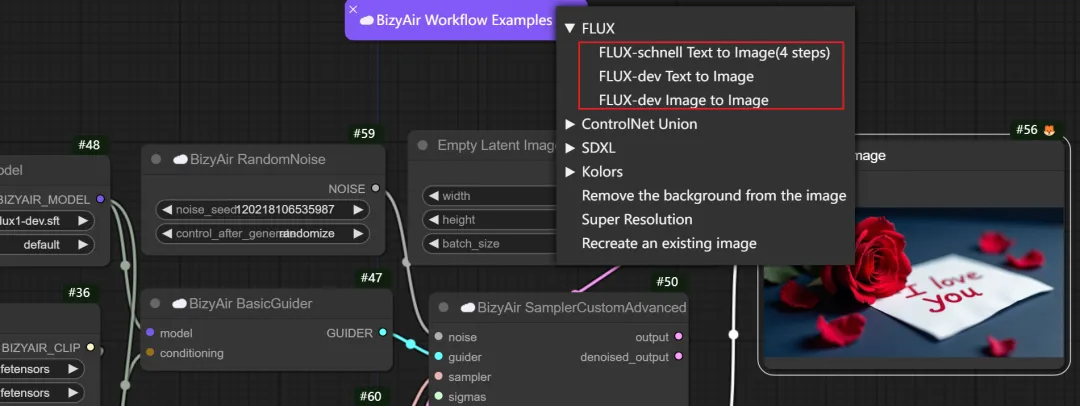Viewport: 1080px width, 406px height.
Task: Choose FLUX-dev Image to Image workflow
Action: (x=683, y=100)
